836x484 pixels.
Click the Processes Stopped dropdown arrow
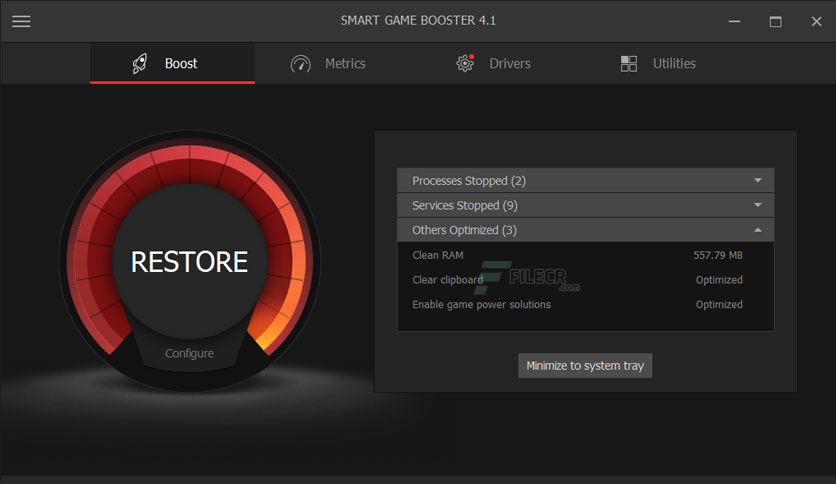click(758, 180)
